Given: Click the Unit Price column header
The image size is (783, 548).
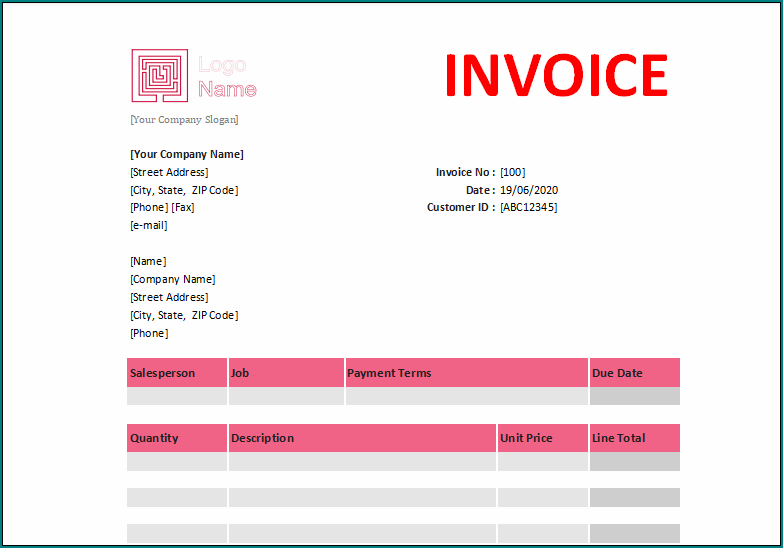Looking at the screenshot, I should 543,438.
